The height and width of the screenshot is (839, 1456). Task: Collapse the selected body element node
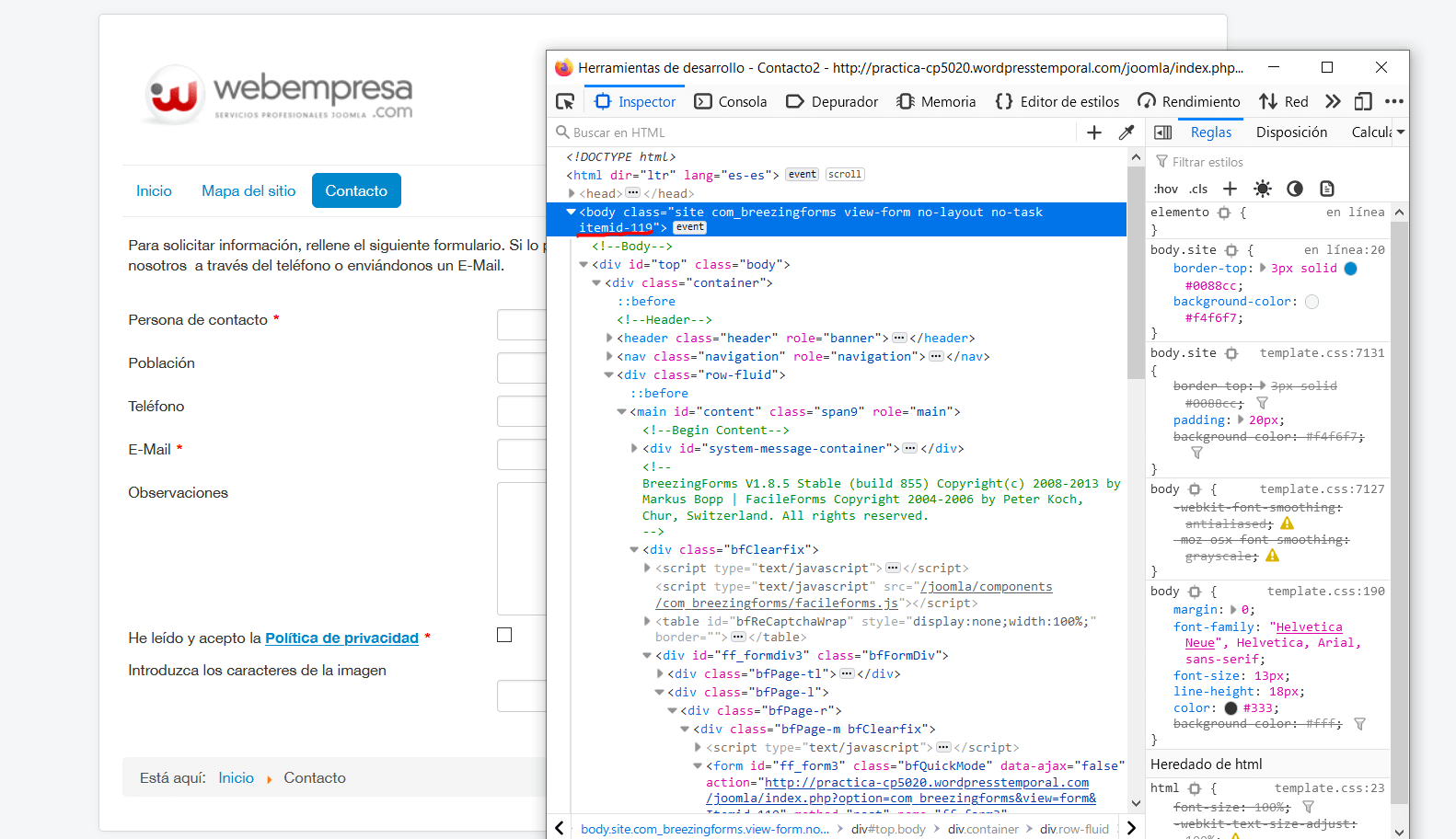(571, 212)
